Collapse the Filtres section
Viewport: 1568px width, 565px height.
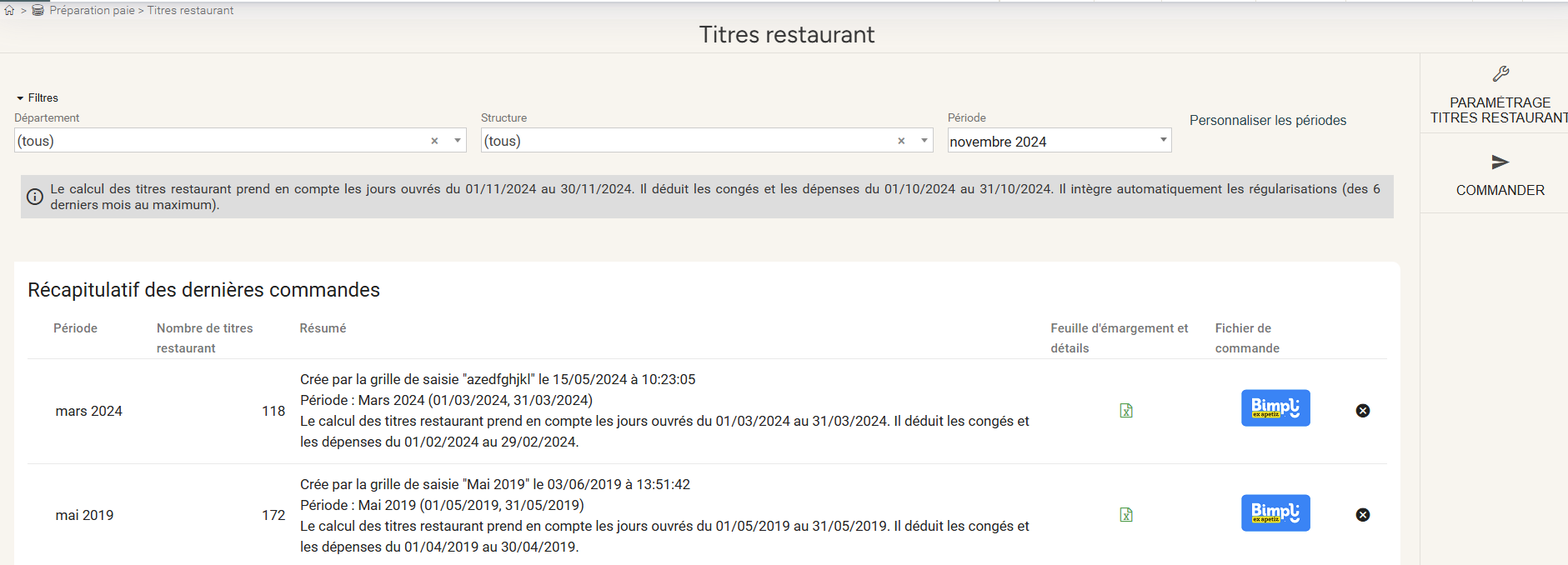[x=20, y=98]
